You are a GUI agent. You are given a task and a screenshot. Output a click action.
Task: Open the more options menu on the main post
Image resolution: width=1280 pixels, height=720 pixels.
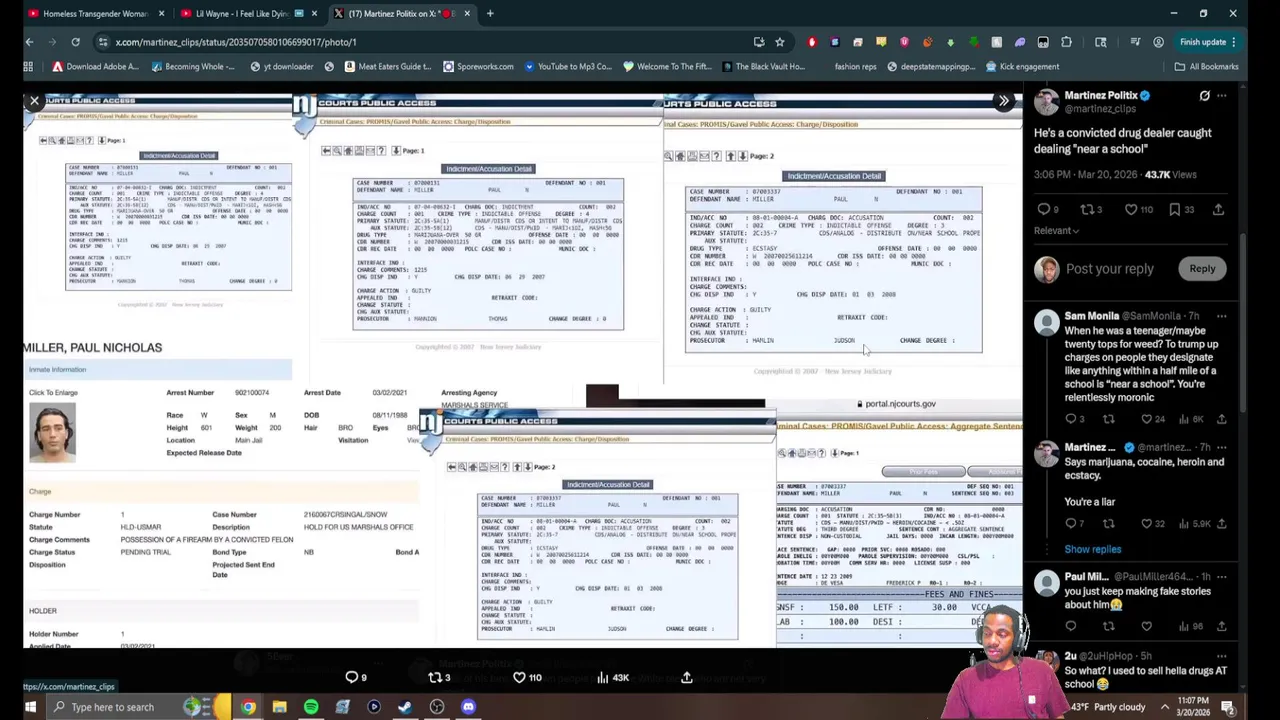pyautogui.click(x=1221, y=96)
